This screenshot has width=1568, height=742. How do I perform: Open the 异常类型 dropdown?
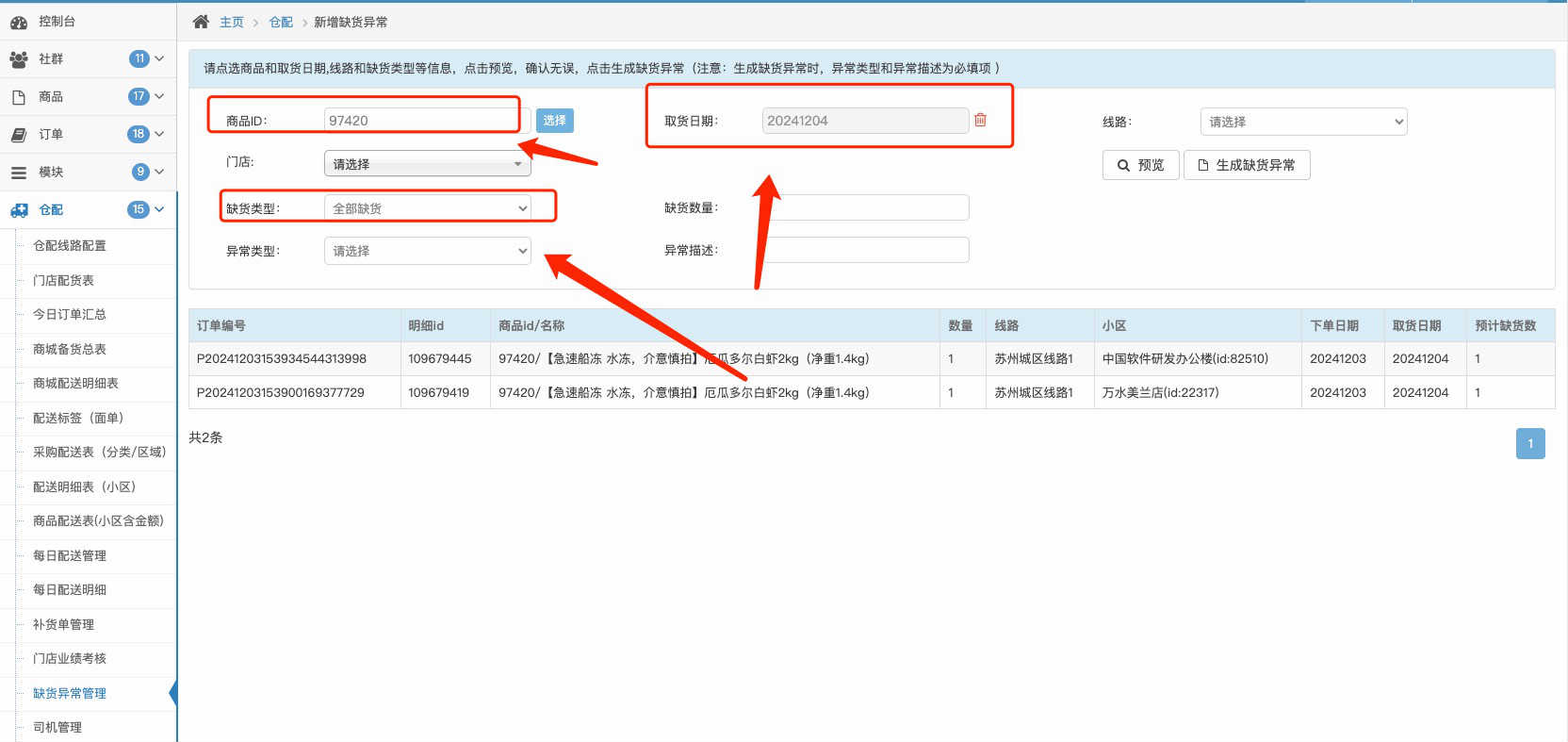(428, 251)
